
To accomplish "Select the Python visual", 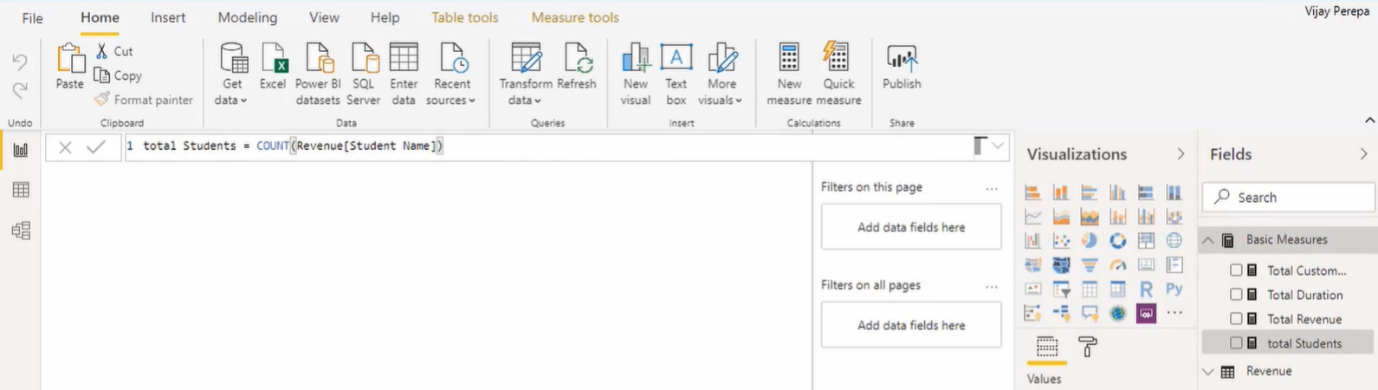I will 1174,289.
